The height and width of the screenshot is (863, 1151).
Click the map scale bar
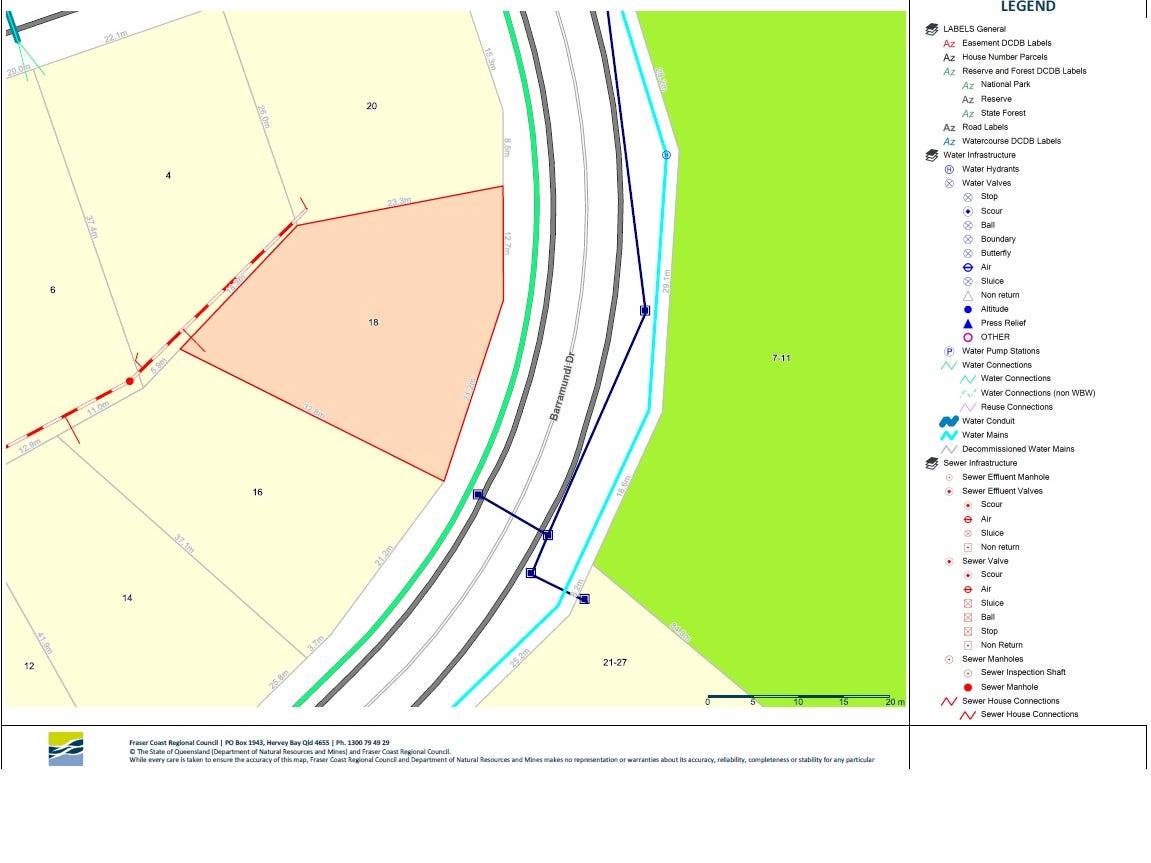pos(799,696)
